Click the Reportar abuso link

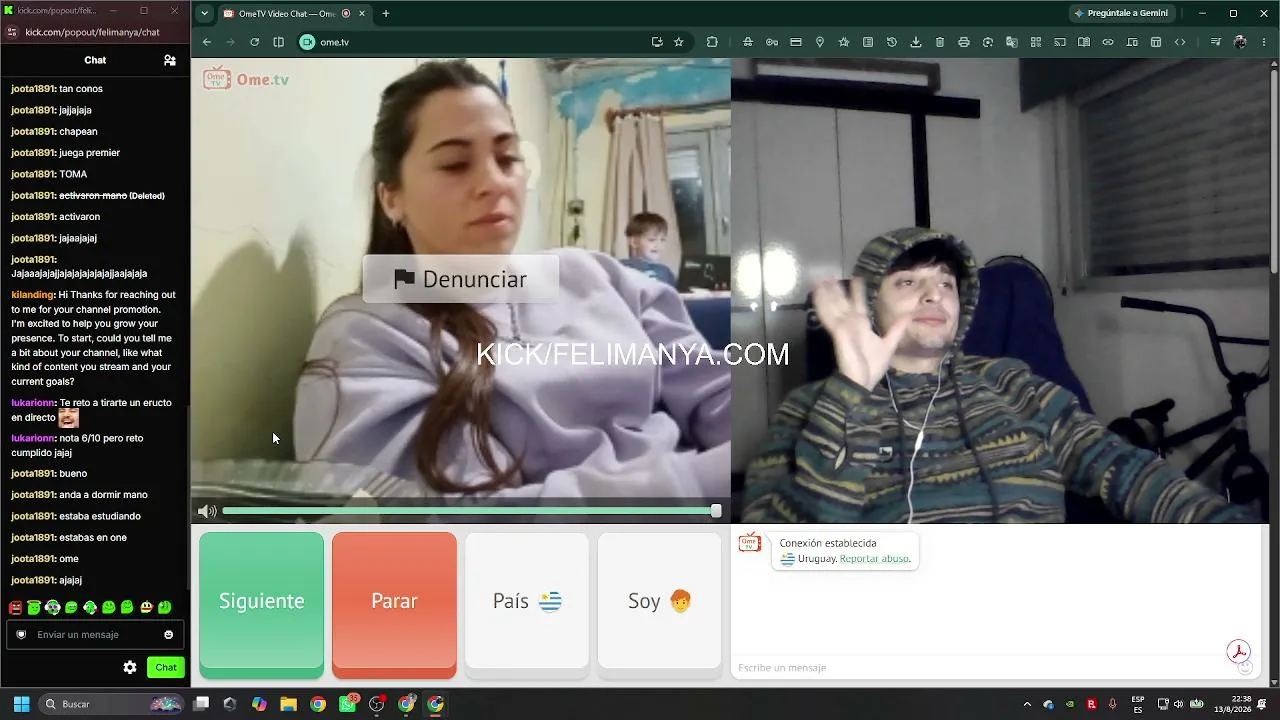click(x=875, y=559)
